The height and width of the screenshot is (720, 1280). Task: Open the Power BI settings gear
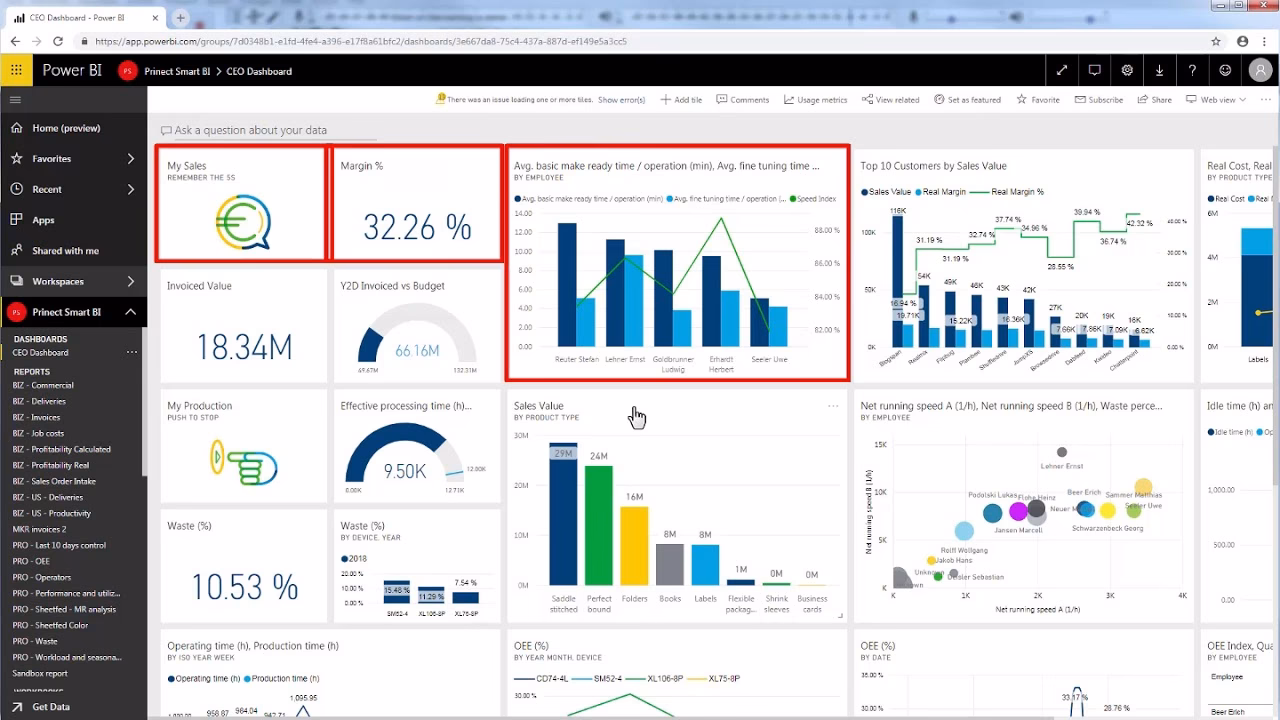1127,70
